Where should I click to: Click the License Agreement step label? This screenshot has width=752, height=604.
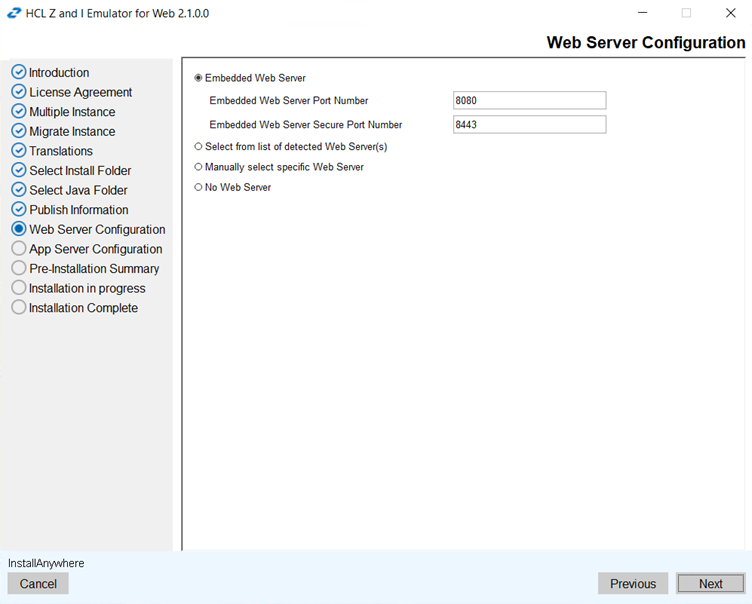[81, 92]
